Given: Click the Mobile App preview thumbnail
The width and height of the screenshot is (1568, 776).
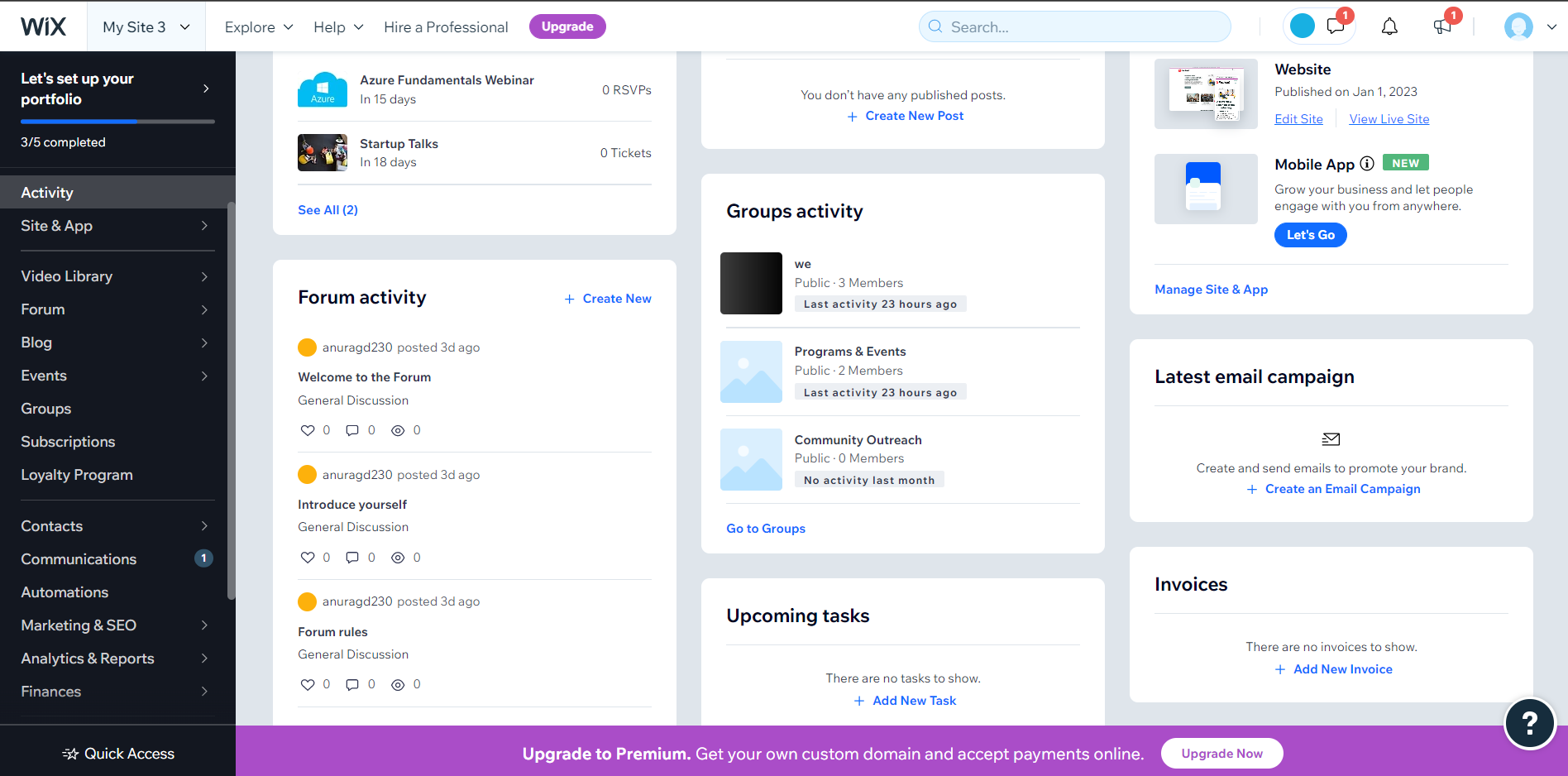Looking at the screenshot, I should [1206, 189].
